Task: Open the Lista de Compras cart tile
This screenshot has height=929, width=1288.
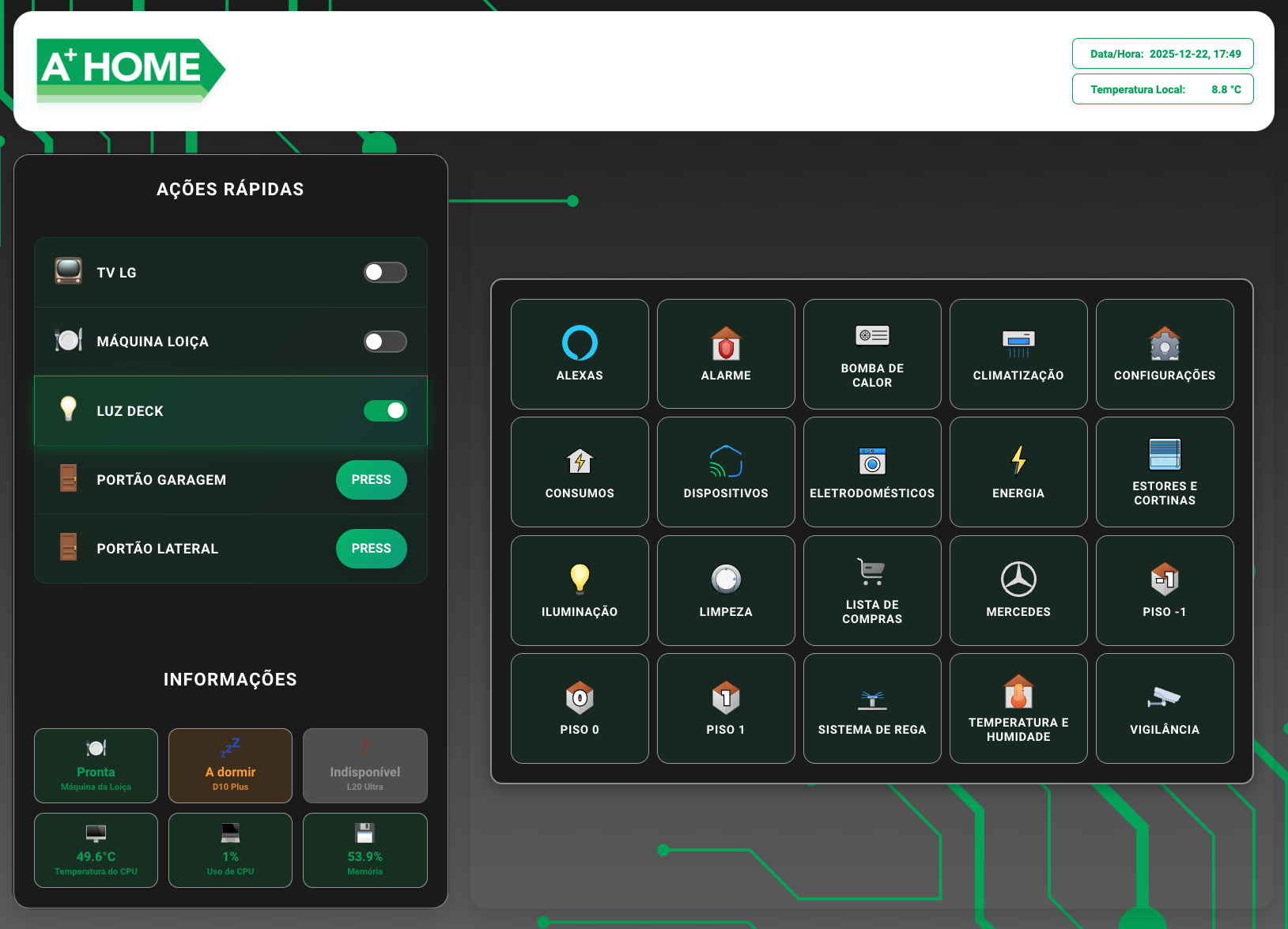Action: (872, 590)
